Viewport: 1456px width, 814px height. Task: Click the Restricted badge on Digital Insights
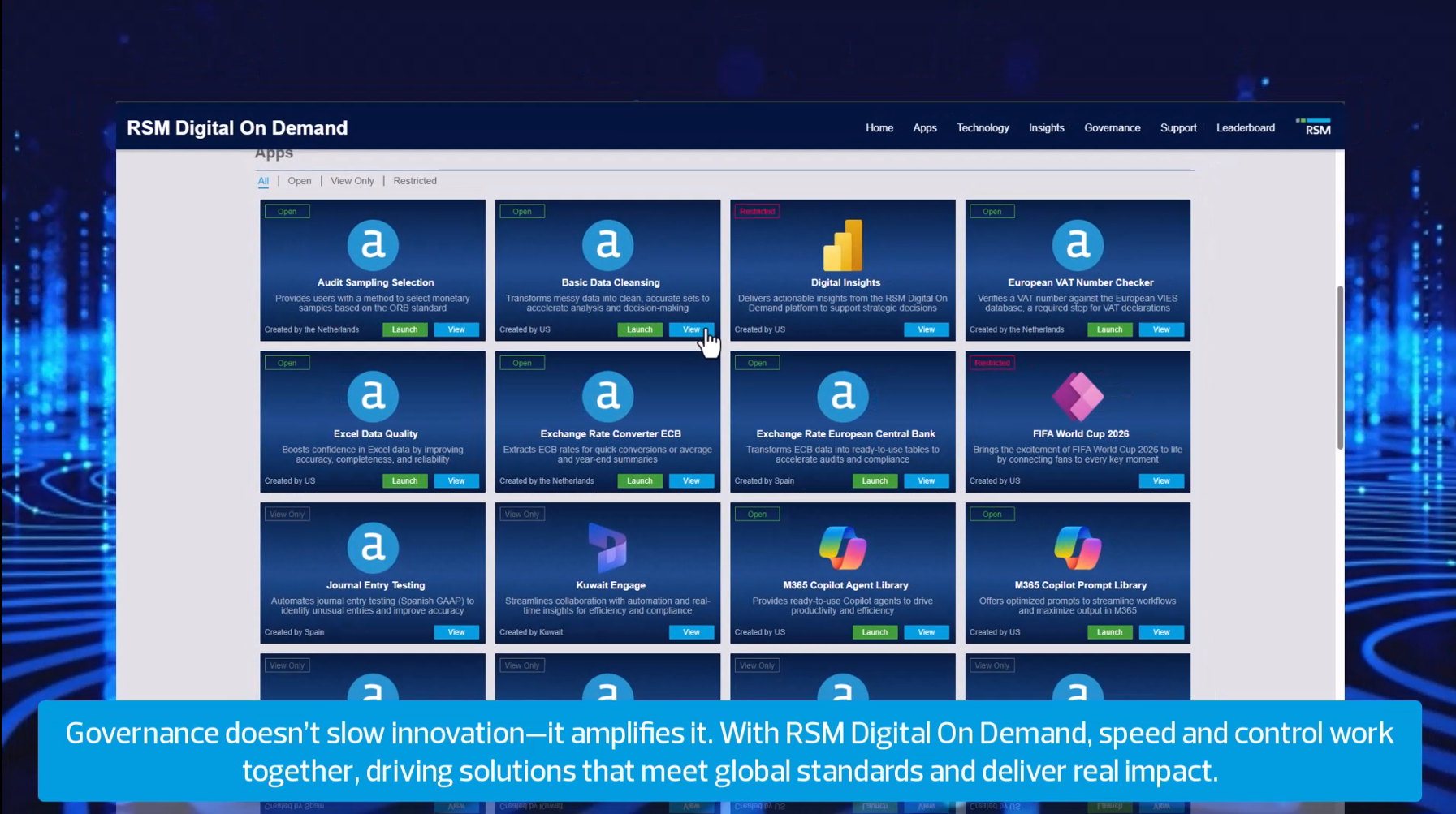click(x=757, y=211)
